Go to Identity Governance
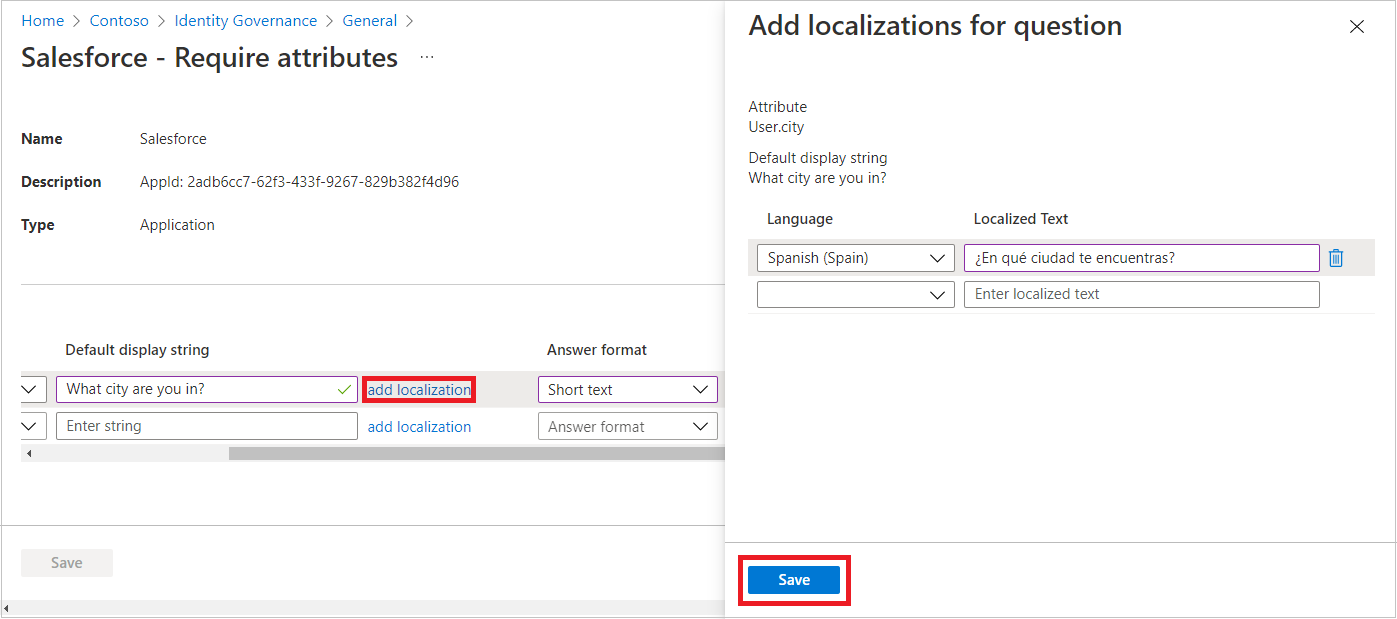Viewport: 1397px width, 619px height. [245, 20]
